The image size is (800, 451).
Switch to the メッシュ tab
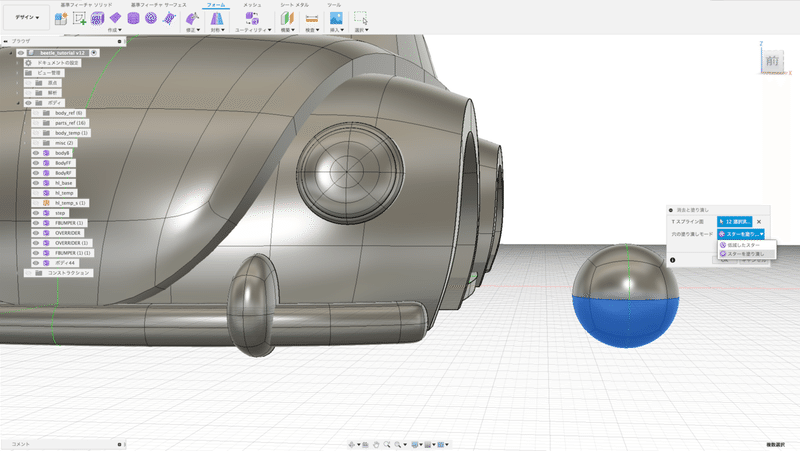[253, 5]
